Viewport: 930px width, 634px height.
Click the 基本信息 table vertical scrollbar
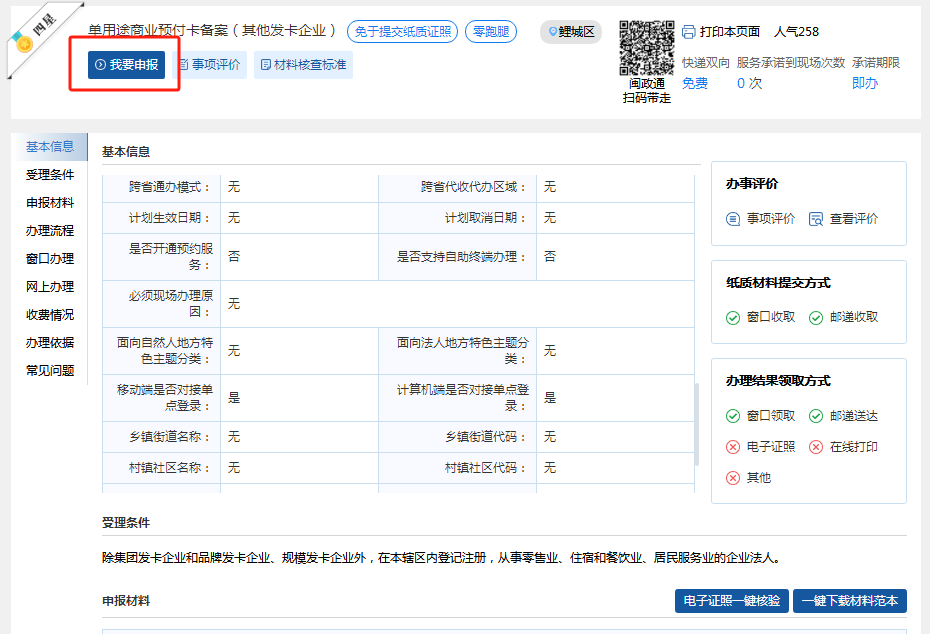696,422
